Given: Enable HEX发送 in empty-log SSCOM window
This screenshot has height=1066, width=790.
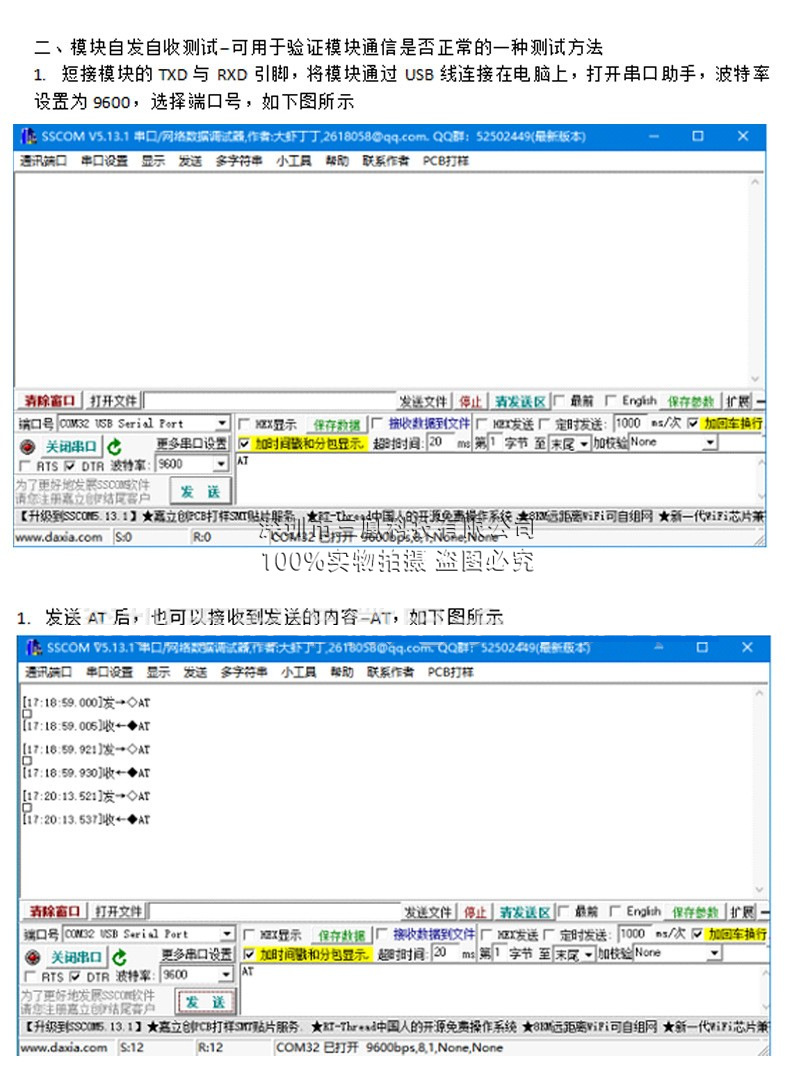Looking at the screenshot, I should 482,424.
